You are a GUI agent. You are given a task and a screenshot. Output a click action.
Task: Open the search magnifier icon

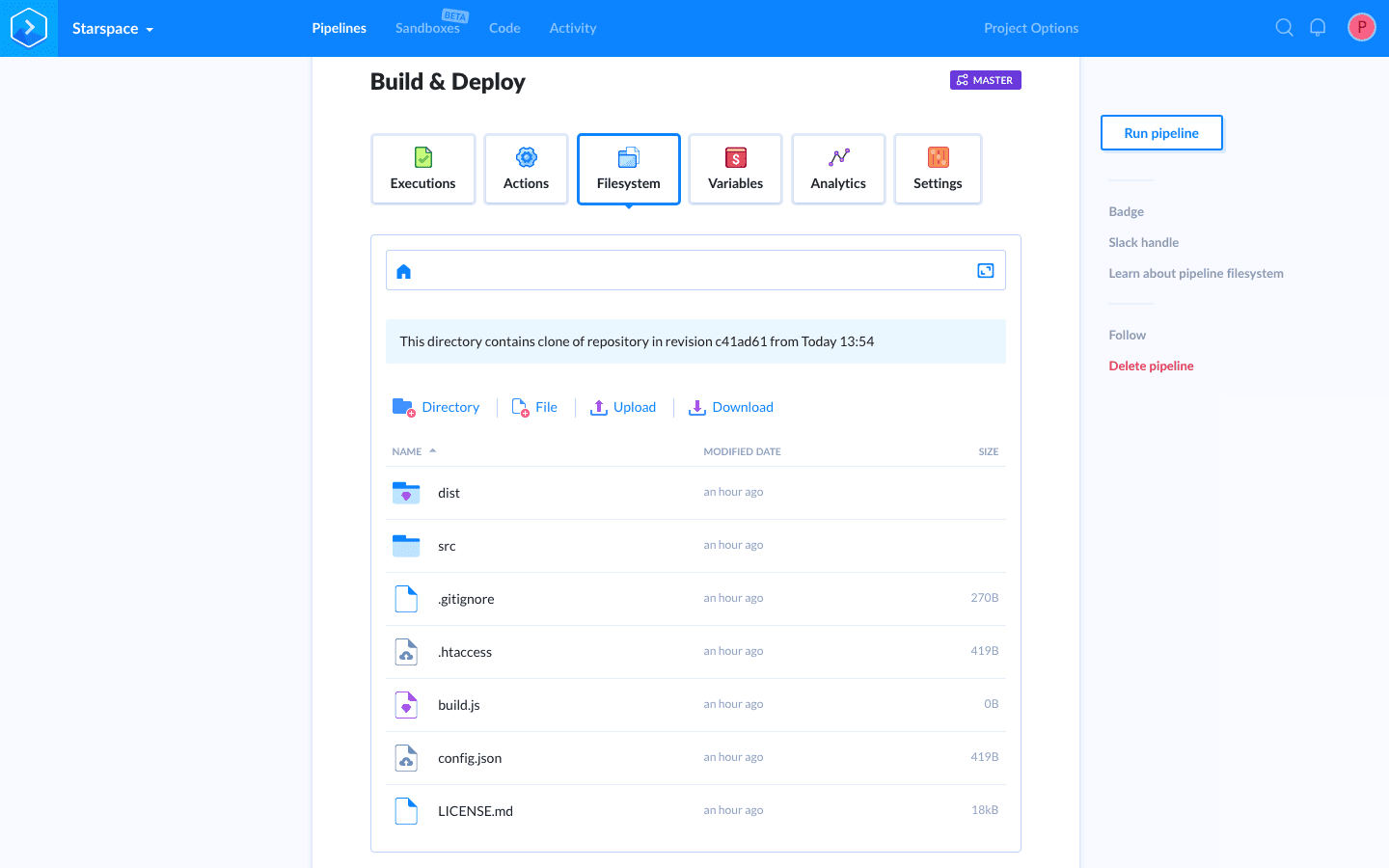tap(1284, 28)
